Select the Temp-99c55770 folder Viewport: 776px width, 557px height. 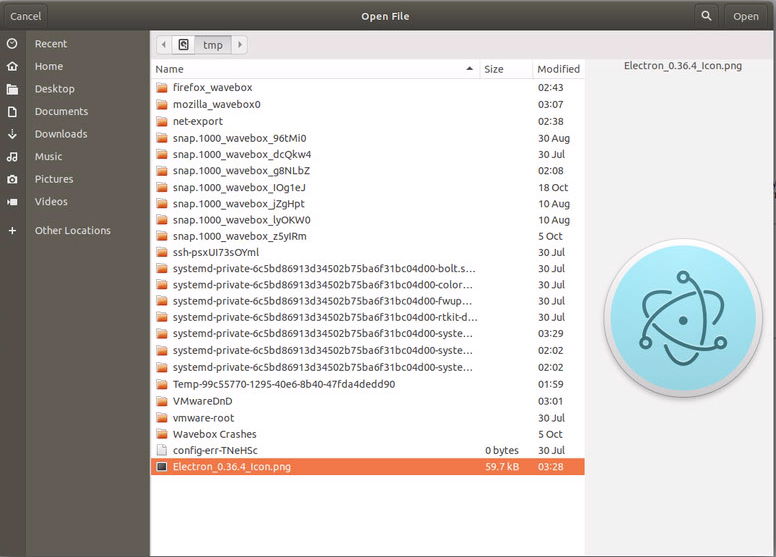[x=367, y=384]
